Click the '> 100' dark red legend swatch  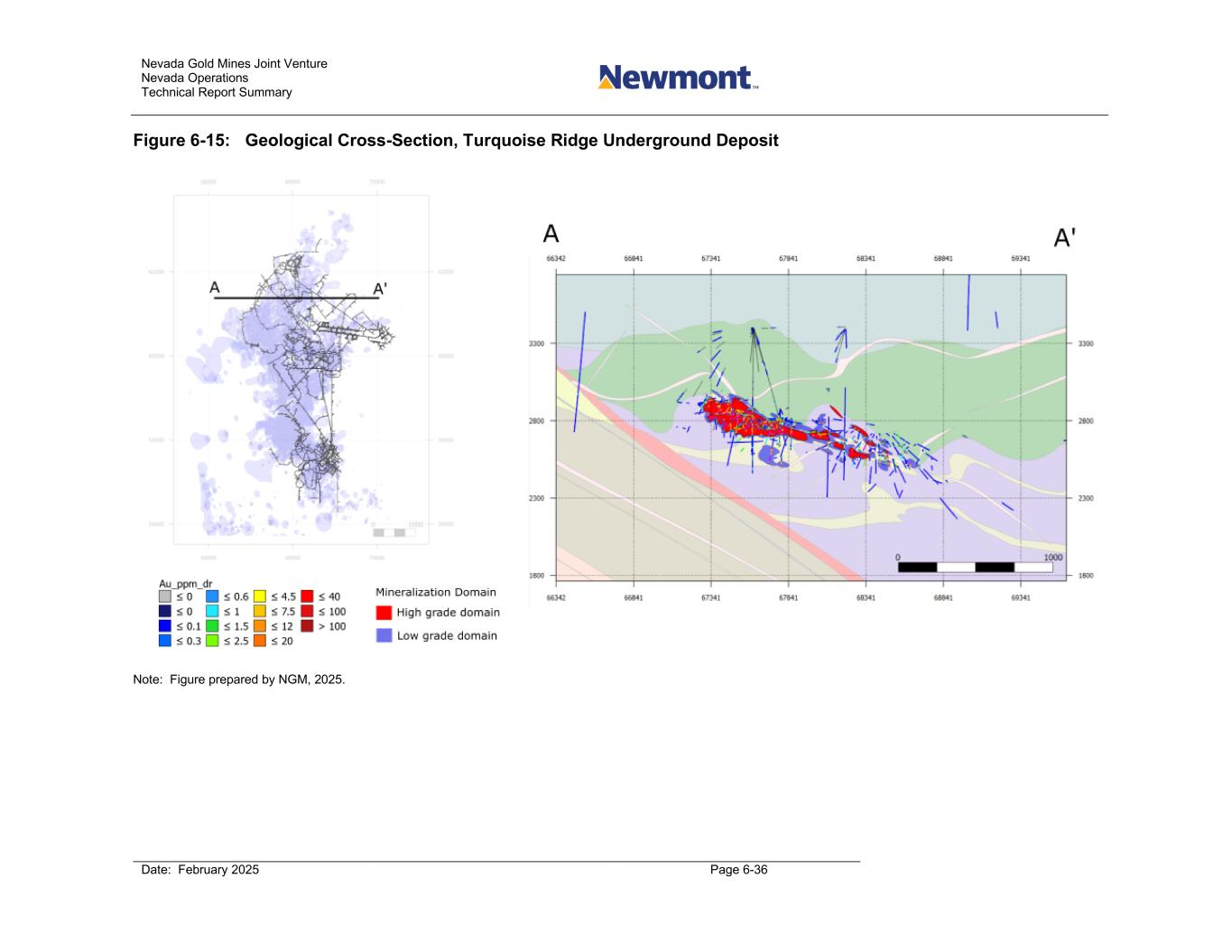pyautogui.click(x=307, y=626)
